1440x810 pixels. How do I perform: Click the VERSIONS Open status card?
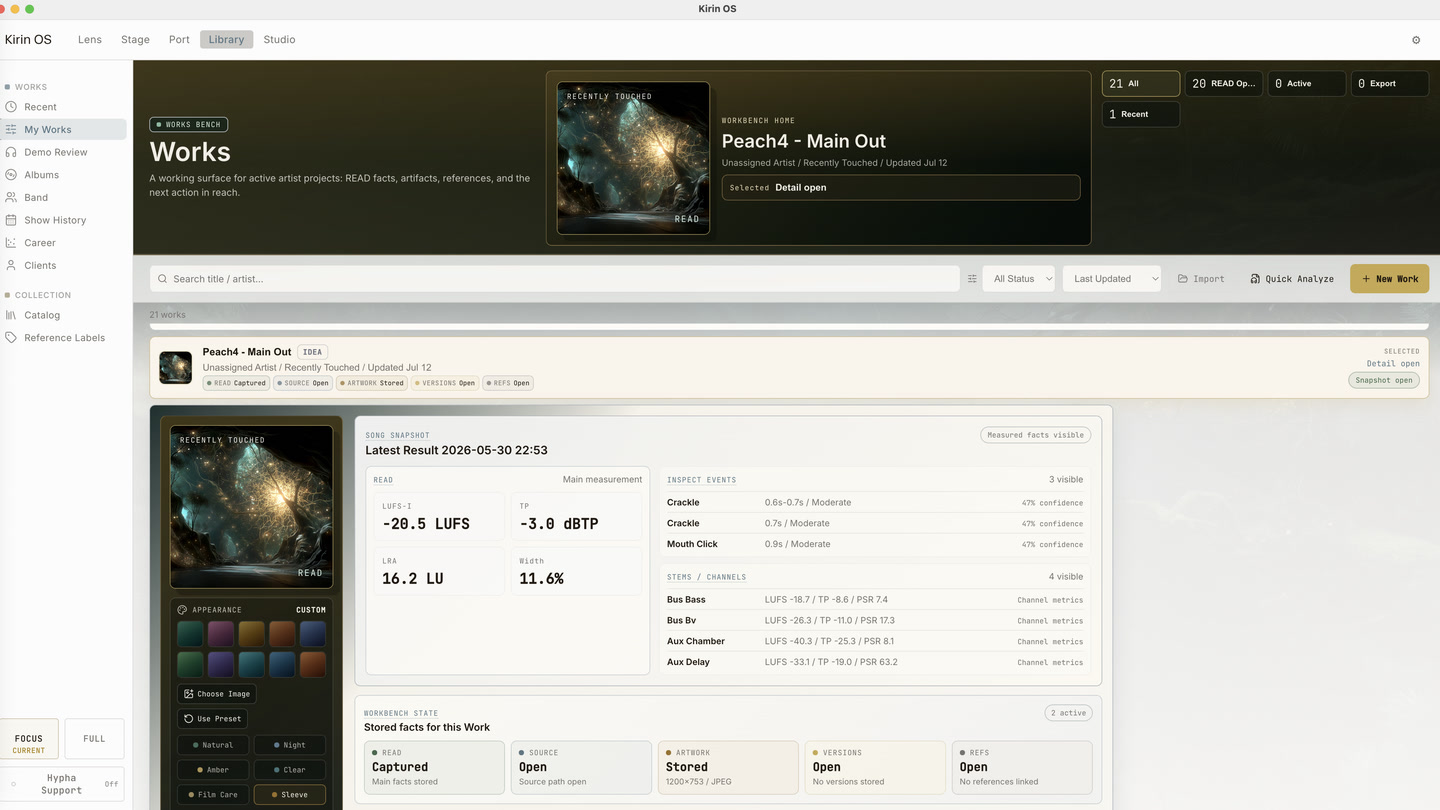(x=875, y=767)
